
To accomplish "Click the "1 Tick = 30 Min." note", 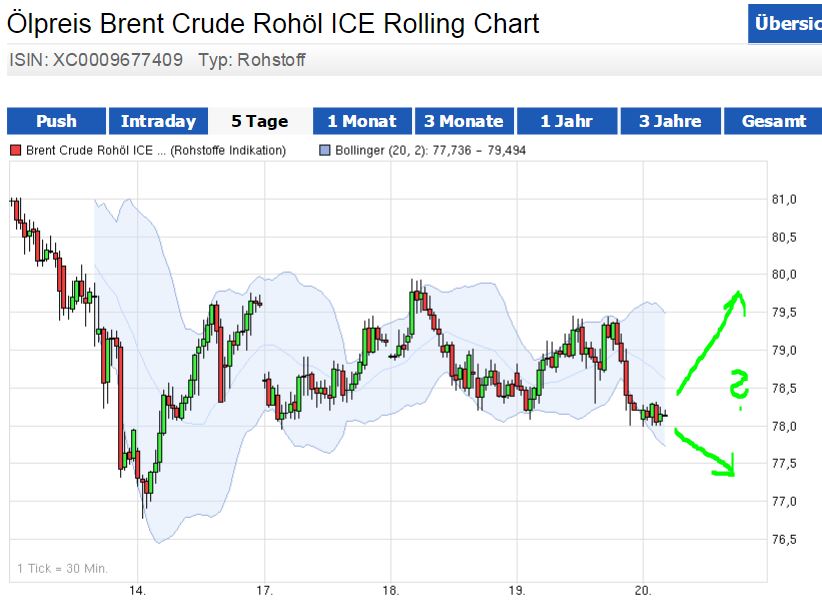I will coord(62,569).
